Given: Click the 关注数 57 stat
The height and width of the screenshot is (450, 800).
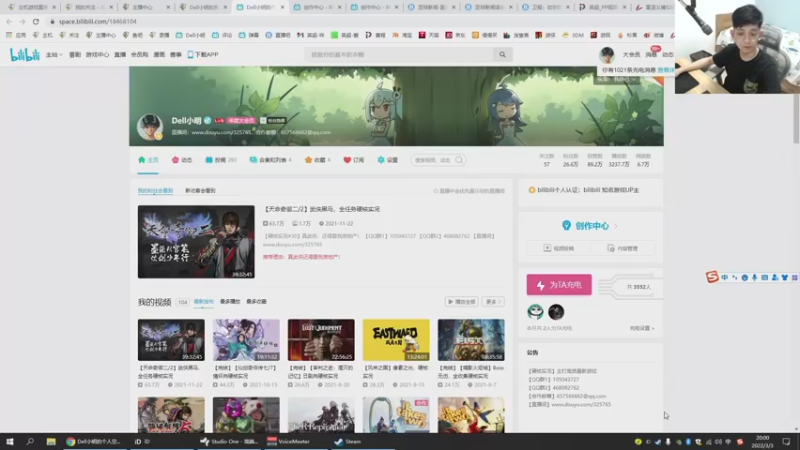Looking at the screenshot, I should click(546, 160).
